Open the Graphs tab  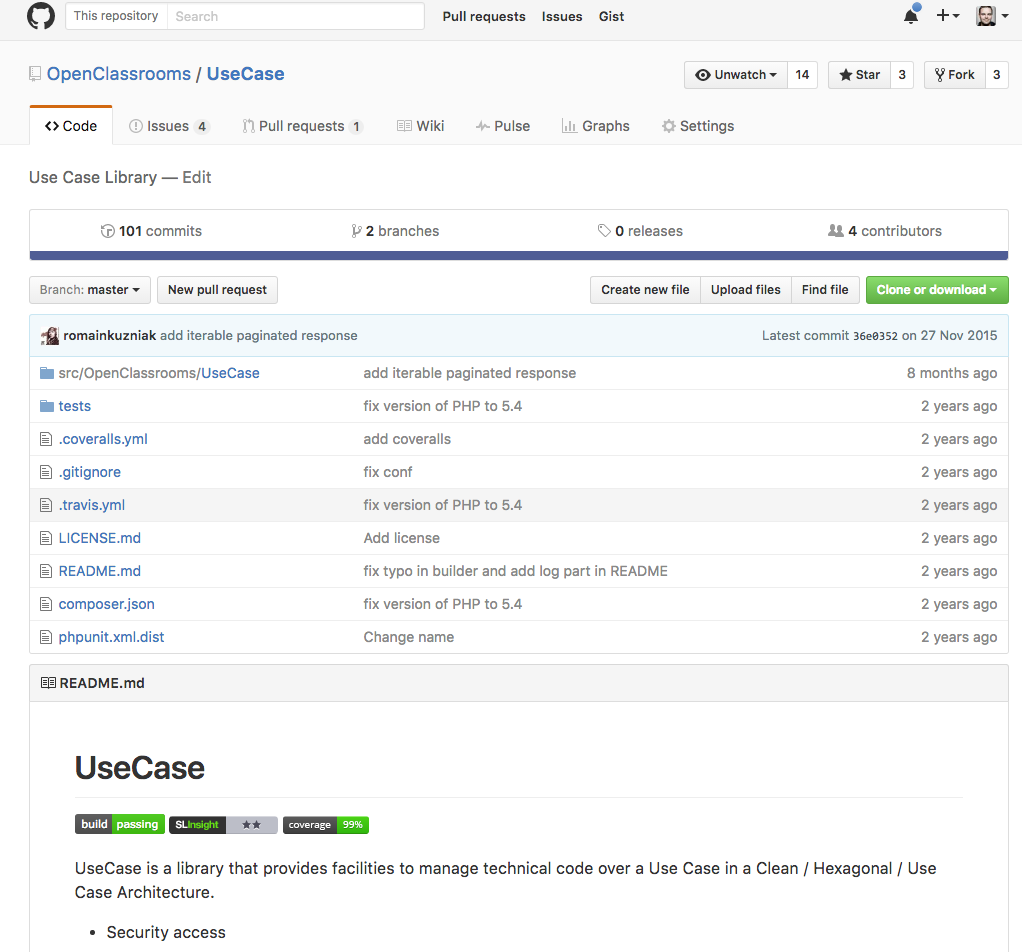coord(596,126)
